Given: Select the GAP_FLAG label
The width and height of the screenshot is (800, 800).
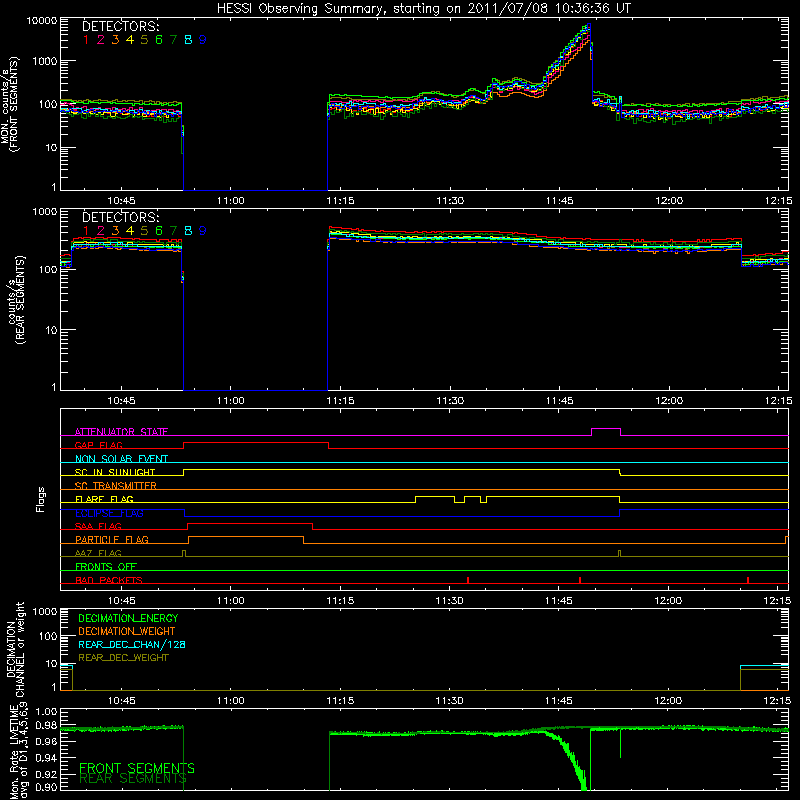Looking at the screenshot, I should [98, 445].
